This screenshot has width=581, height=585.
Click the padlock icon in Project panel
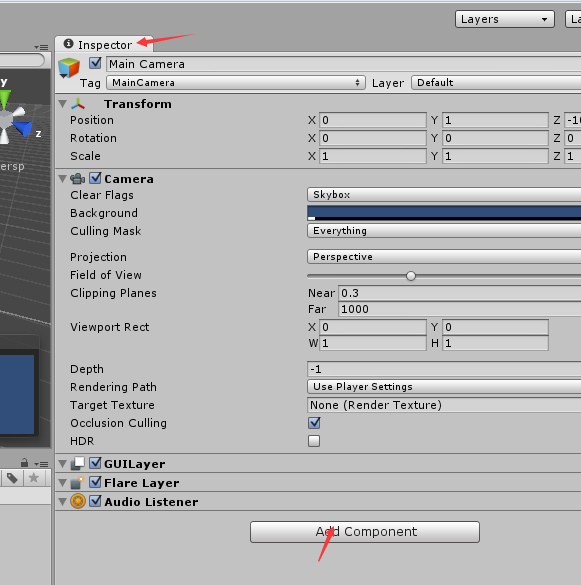[24, 463]
